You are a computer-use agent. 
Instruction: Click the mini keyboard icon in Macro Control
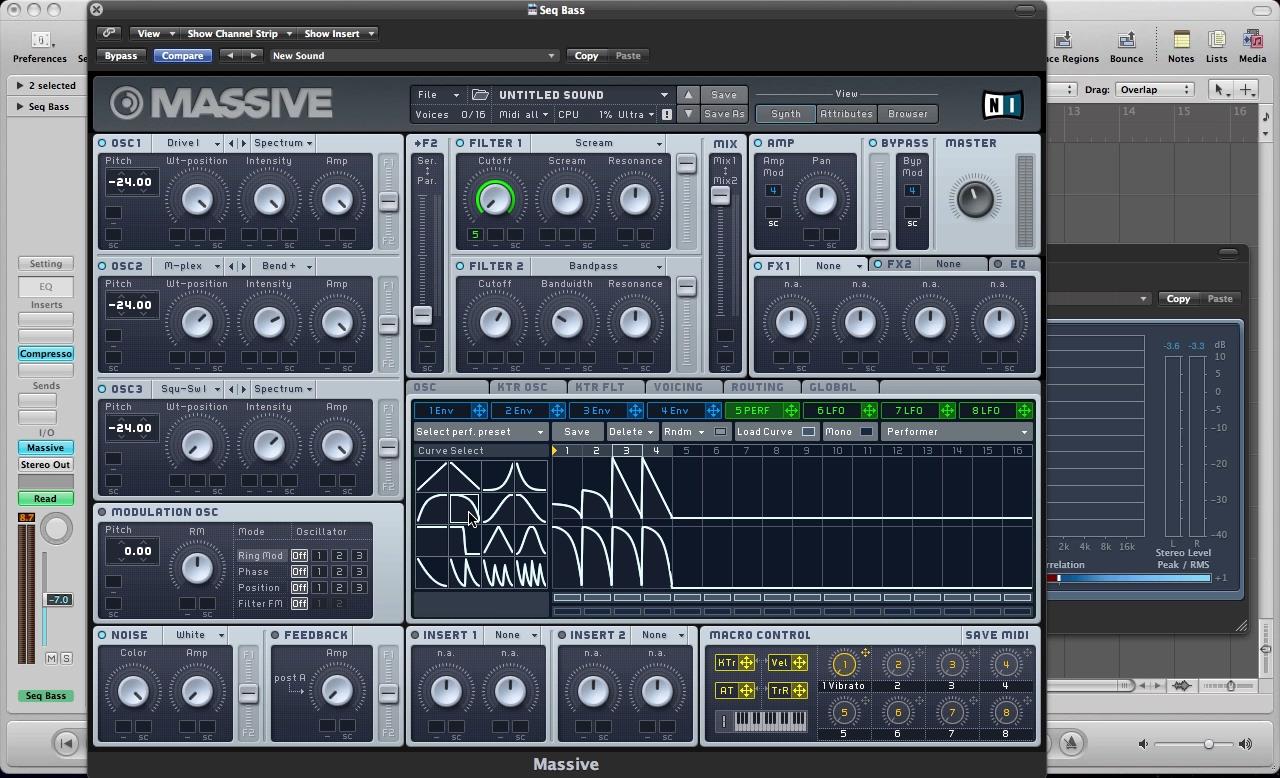point(771,721)
